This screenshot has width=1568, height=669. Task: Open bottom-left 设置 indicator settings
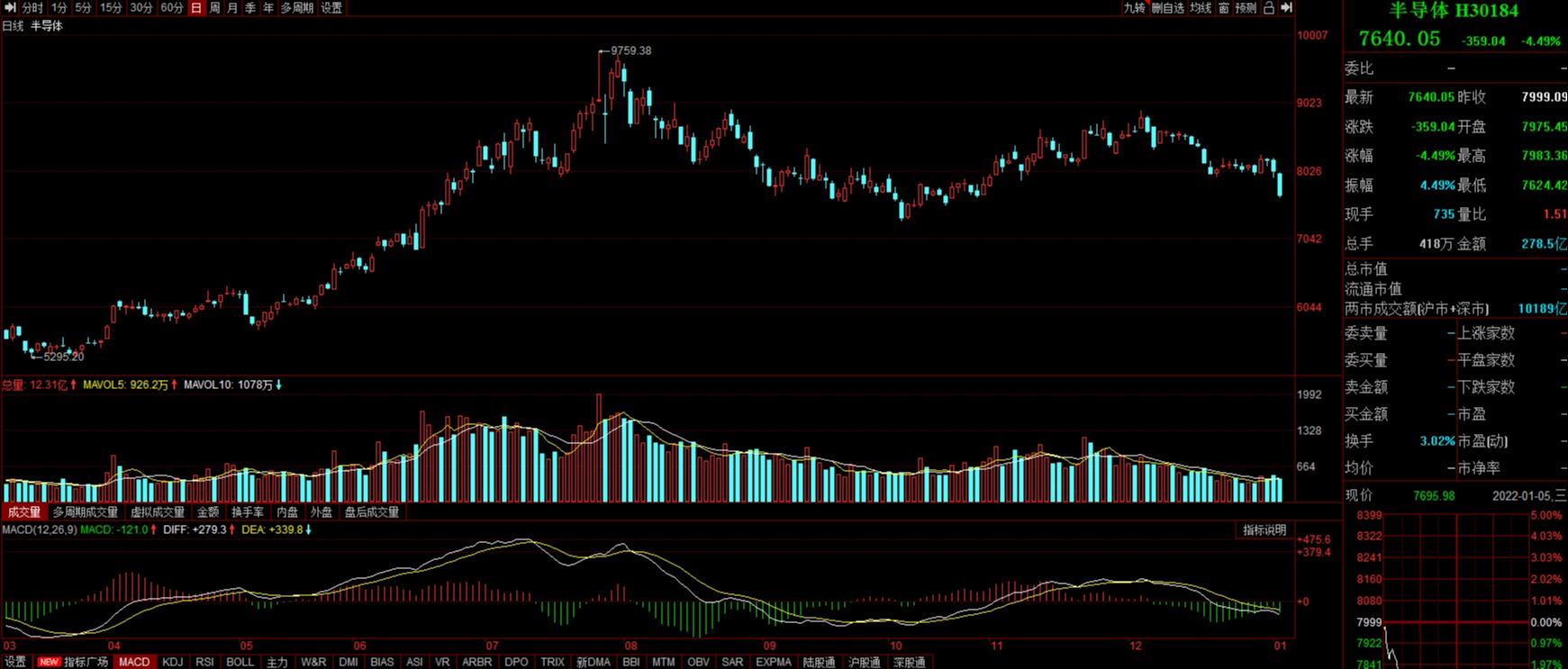15,662
